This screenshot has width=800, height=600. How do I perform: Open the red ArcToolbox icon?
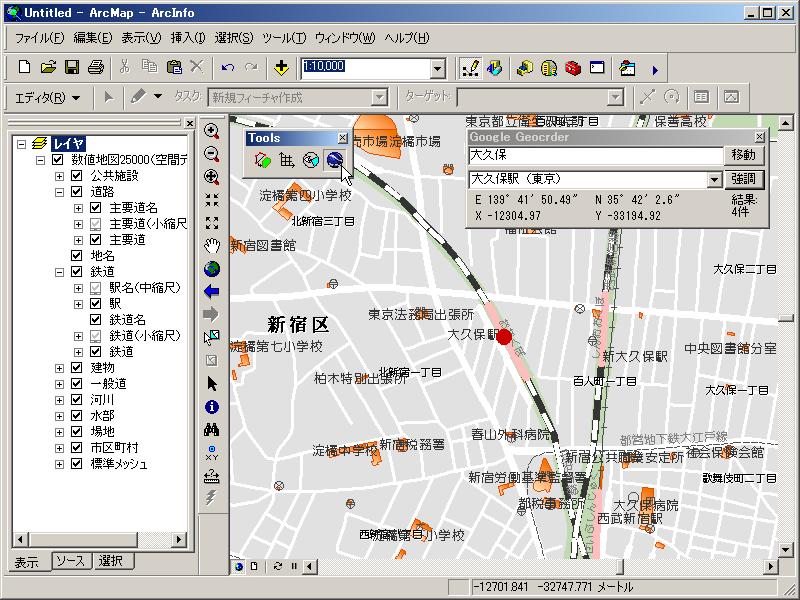point(572,68)
